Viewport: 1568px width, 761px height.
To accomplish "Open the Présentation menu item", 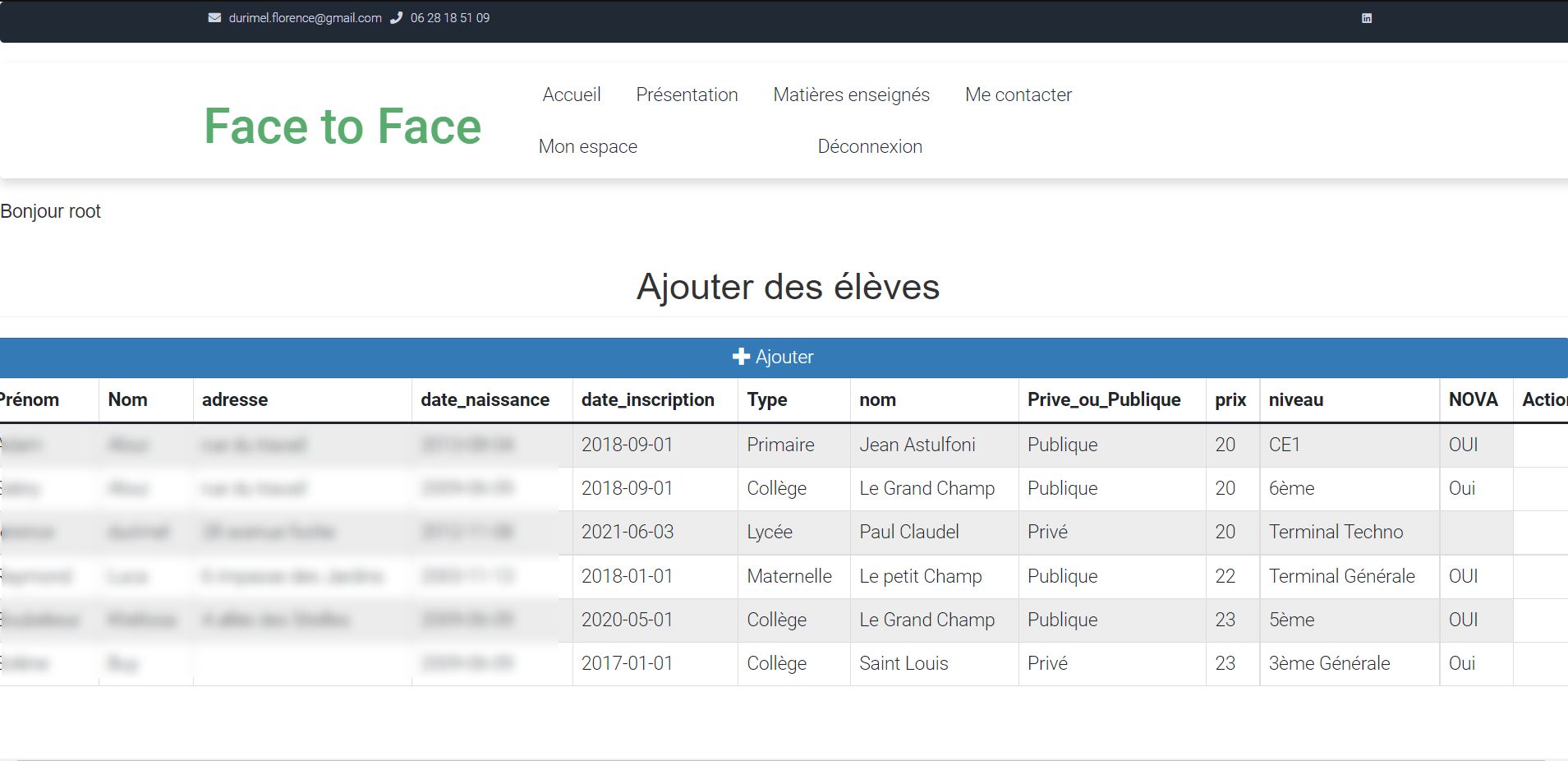I will point(687,95).
